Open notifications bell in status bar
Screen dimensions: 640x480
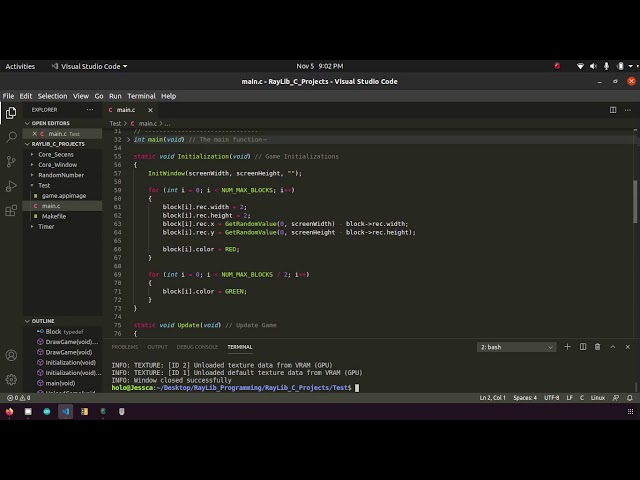point(630,398)
